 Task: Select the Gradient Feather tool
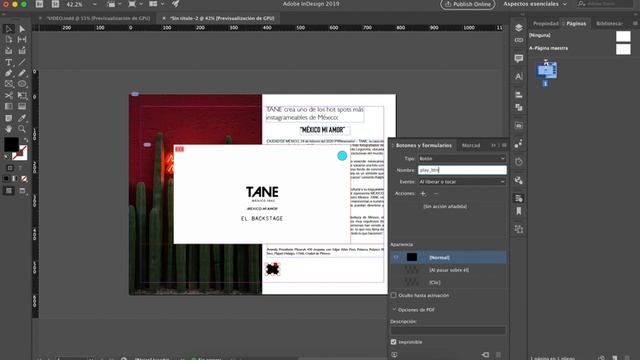coord(22,107)
